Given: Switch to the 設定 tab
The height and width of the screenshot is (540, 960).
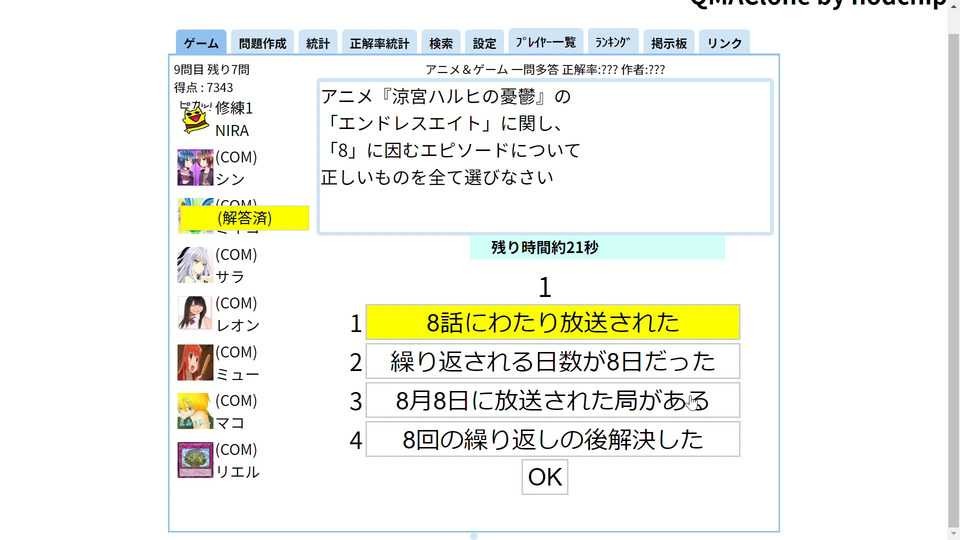Looking at the screenshot, I should (484, 43).
